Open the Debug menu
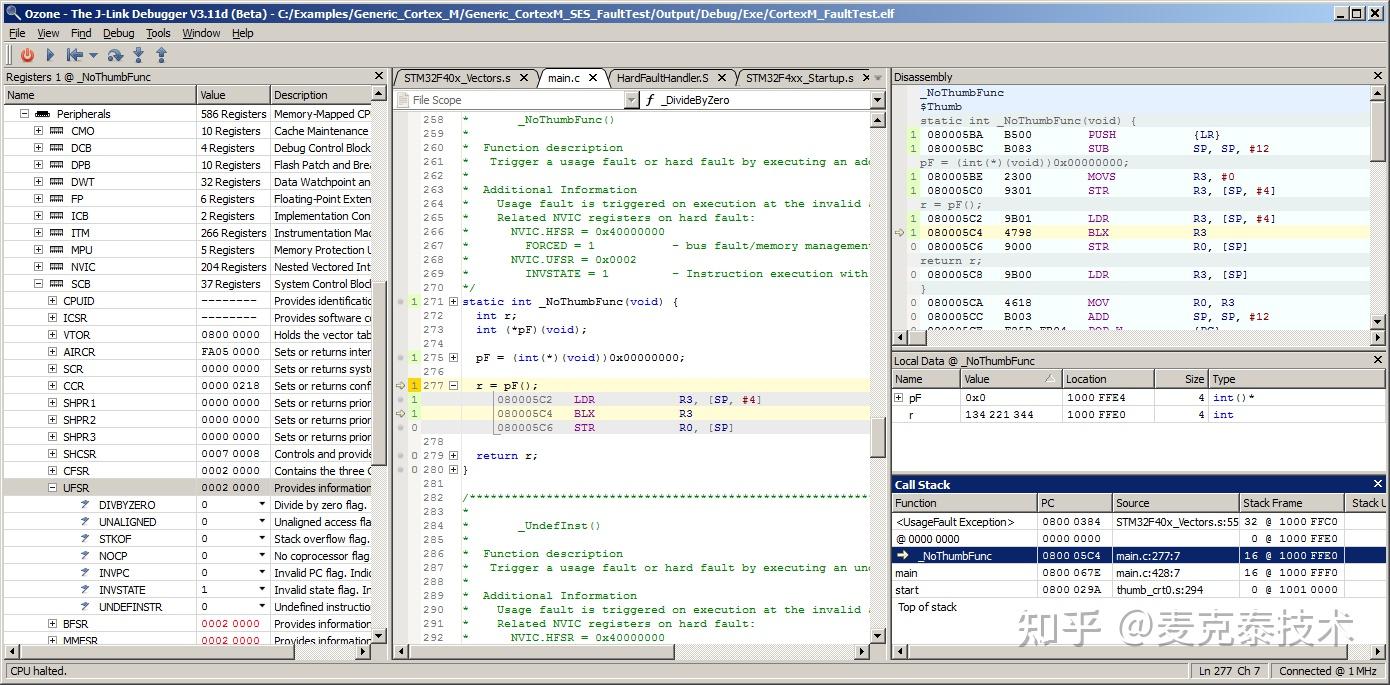Viewport: 1390px width, 685px height. [118, 33]
